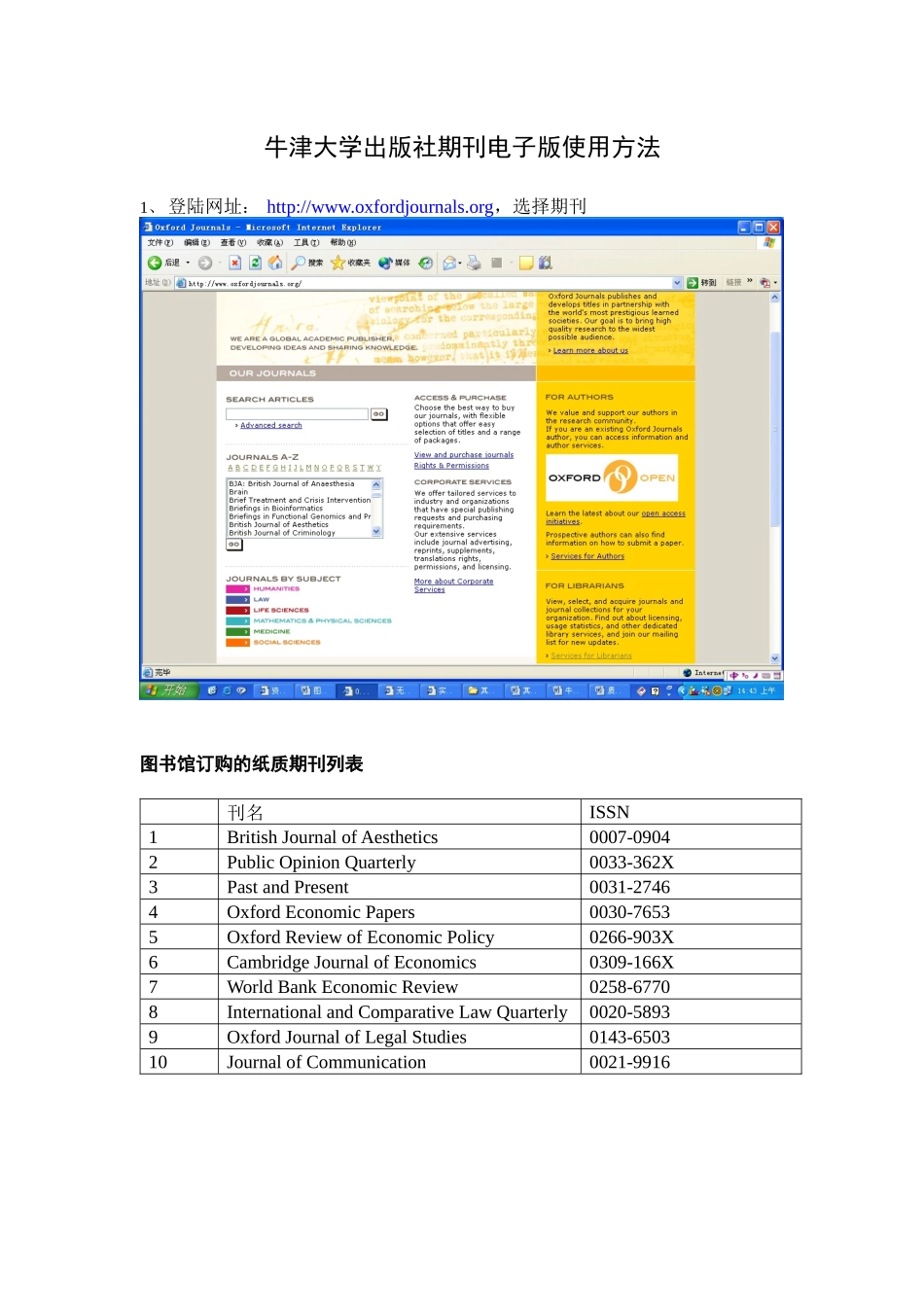This screenshot has height=1307, width=924.
Task: Select BJA: British Journal of Anaesthesia entry
Action: coord(292,483)
